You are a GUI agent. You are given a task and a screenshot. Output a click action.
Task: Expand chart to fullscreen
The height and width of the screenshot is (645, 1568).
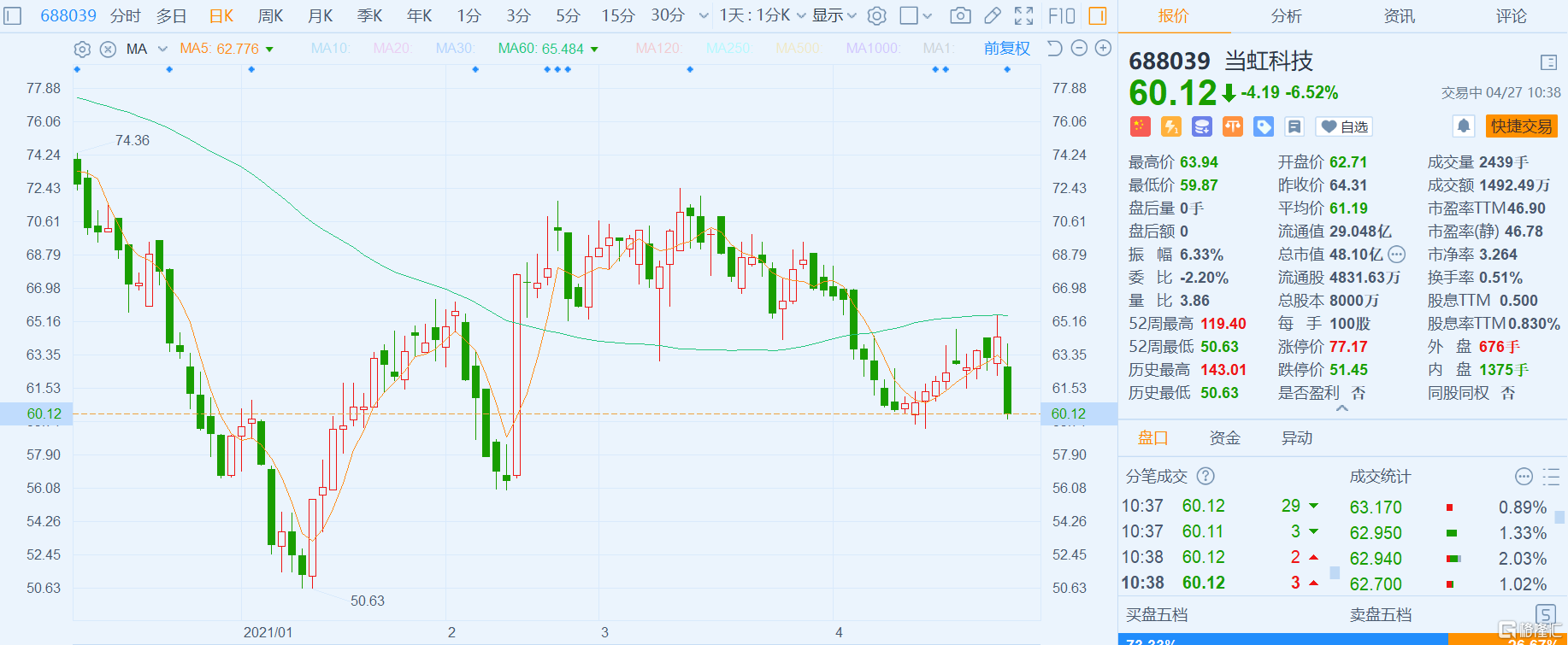pos(1023,15)
